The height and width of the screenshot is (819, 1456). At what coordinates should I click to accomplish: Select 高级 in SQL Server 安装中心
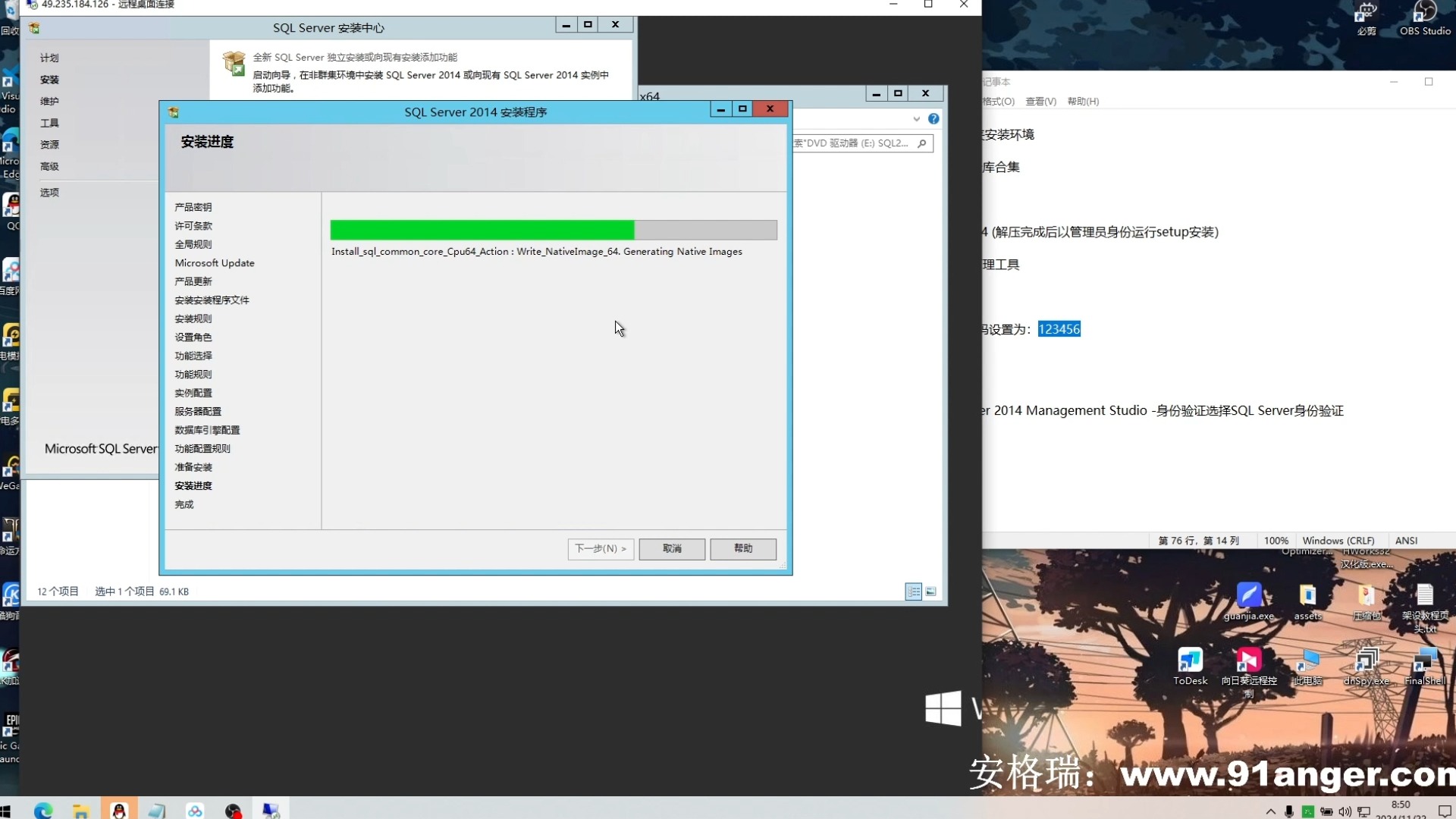click(49, 167)
